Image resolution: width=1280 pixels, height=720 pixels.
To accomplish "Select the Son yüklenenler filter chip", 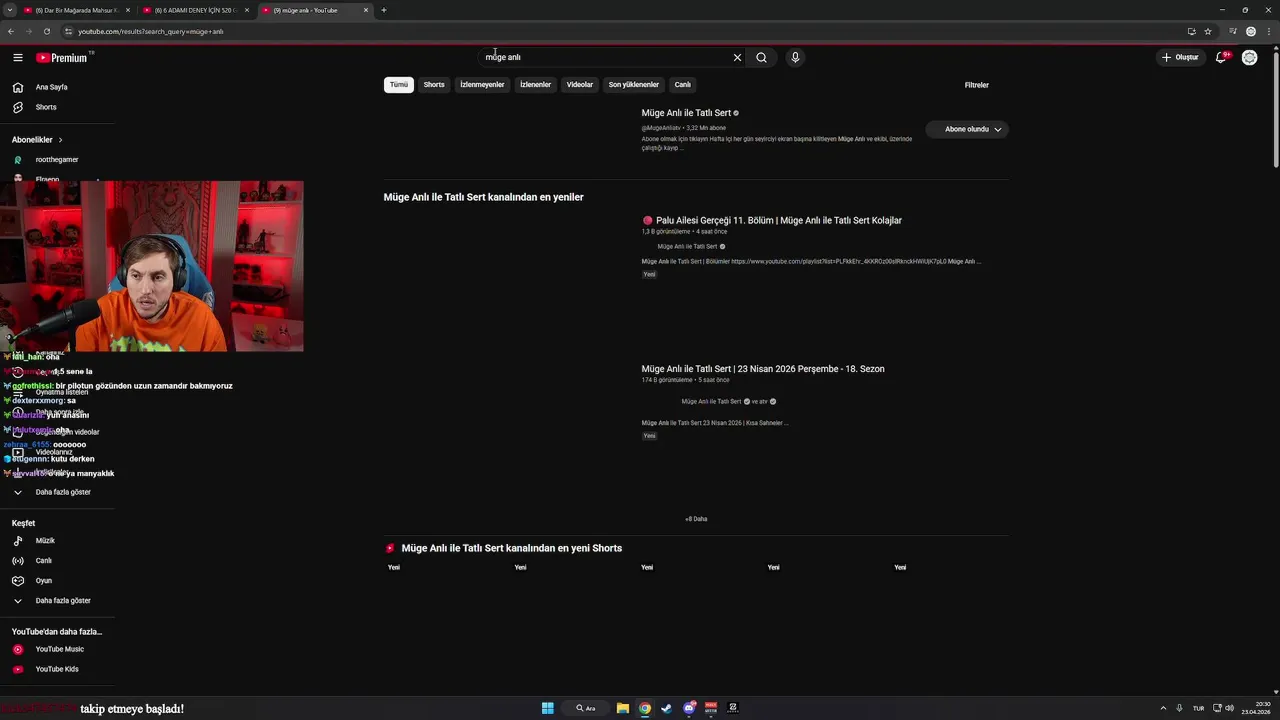I will [x=634, y=85].
